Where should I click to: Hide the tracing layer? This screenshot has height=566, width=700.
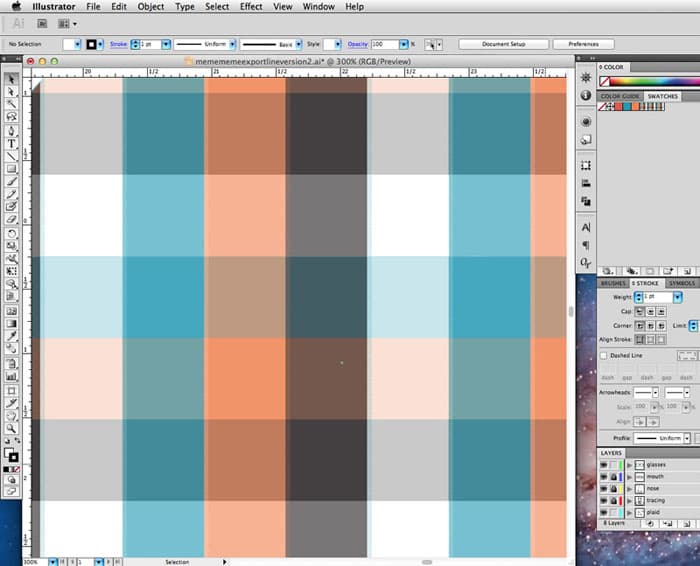point(604,500)
